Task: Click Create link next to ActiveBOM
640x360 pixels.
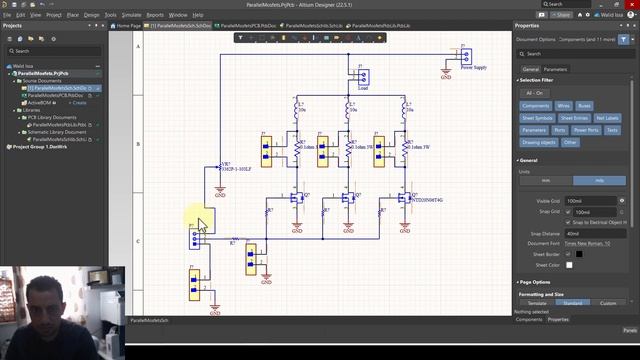Action: (78, 103)
